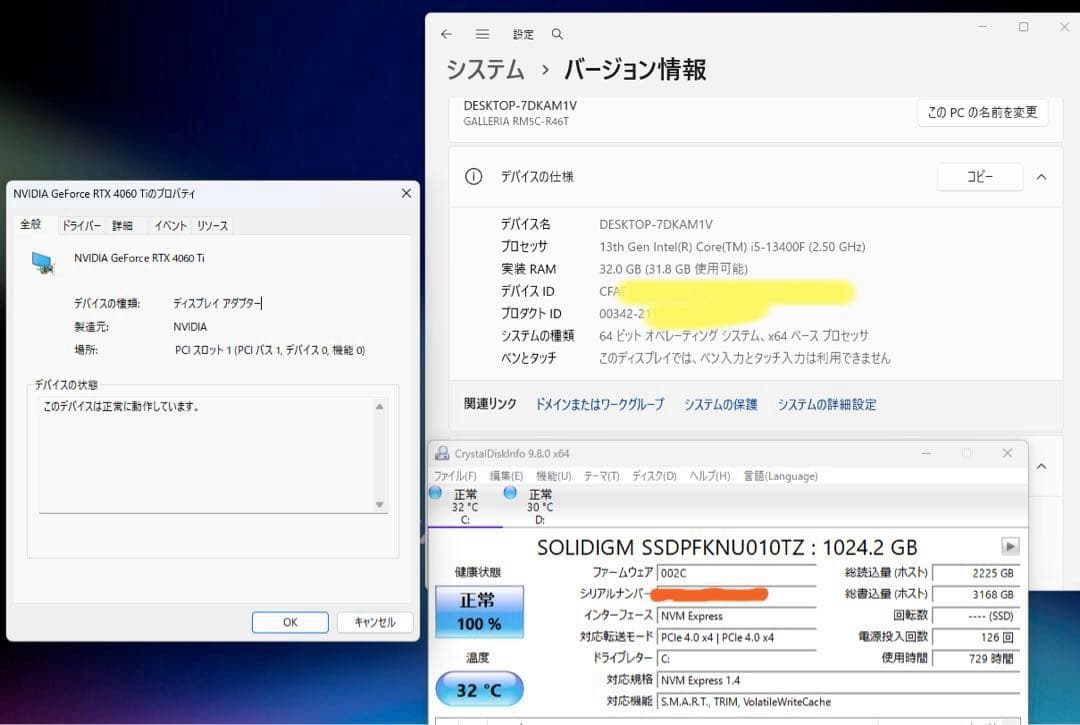The height and width of the screenshot is (725, 1080).
Task: Open 機能(U) menu in CrystalDiskInfo
Action: [554, 476]
